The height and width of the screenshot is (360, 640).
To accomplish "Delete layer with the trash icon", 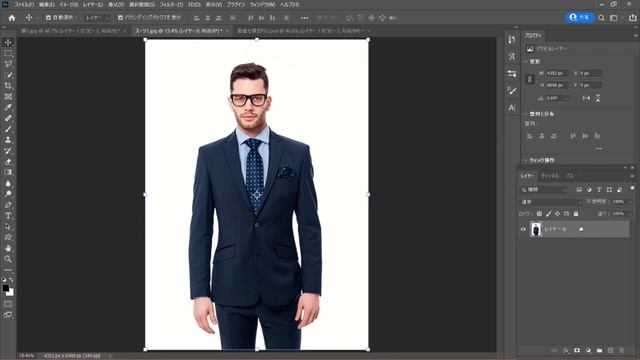I will tap(622, 350).
